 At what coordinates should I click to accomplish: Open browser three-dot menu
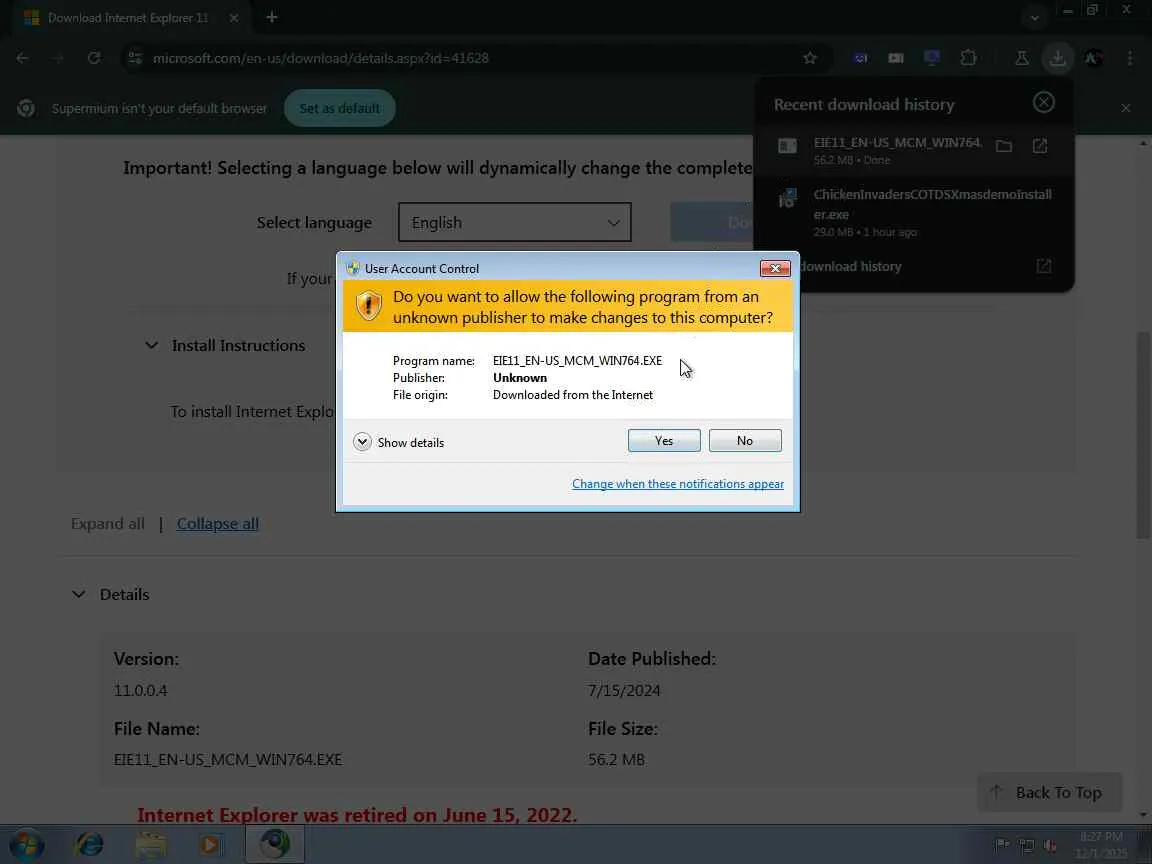click(1130, 58)
